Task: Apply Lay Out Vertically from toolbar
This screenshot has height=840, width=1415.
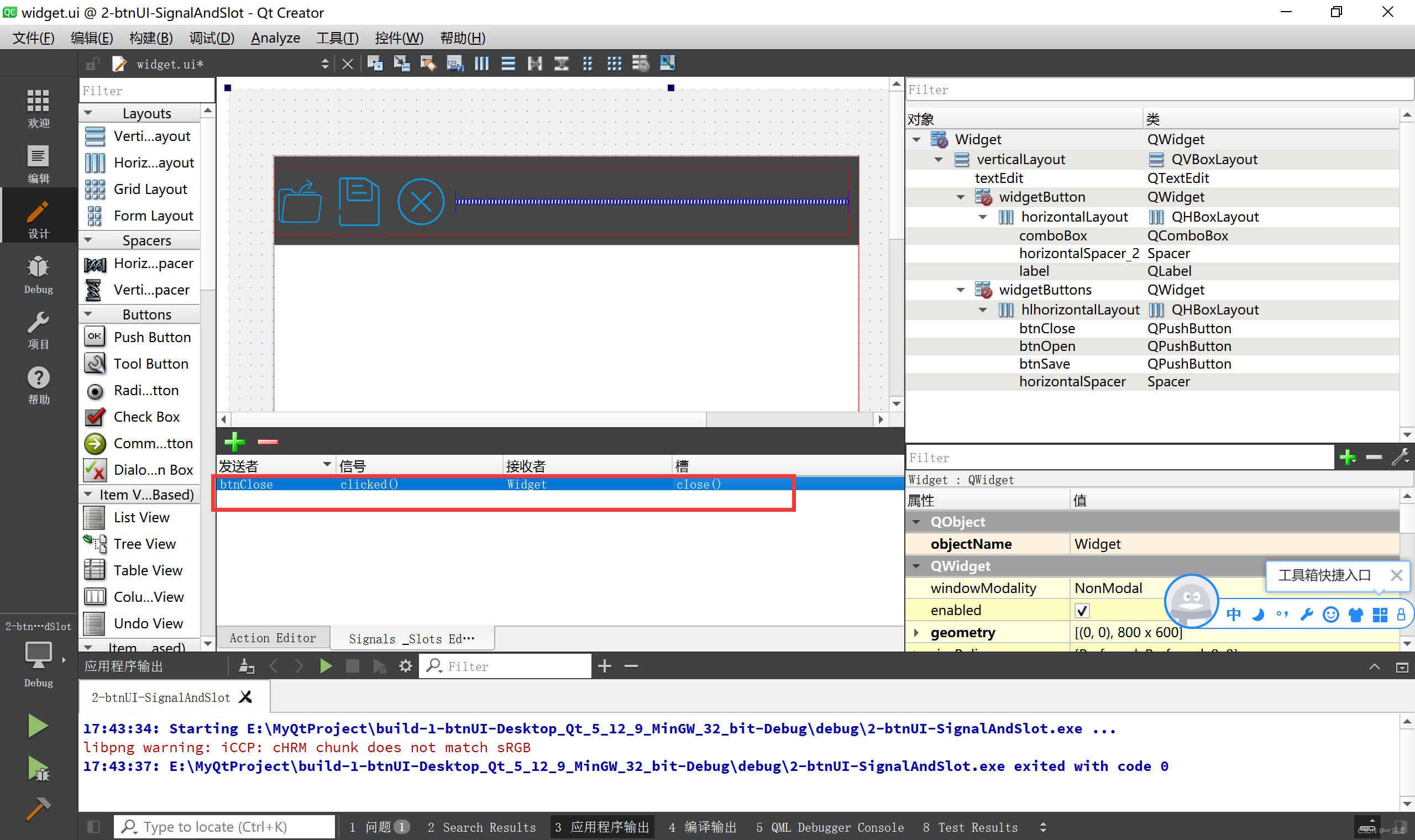Action: point(508,64)
